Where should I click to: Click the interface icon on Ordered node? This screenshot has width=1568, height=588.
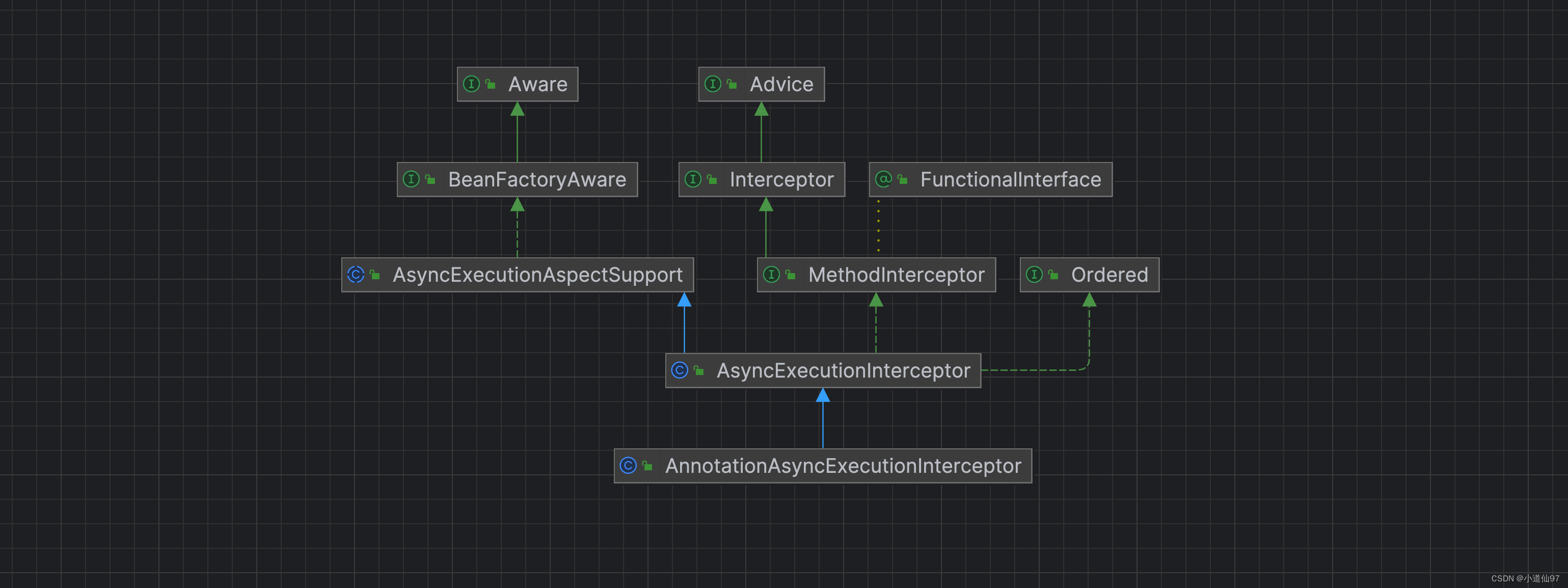pyautogui.click(x=1034, y=275)
